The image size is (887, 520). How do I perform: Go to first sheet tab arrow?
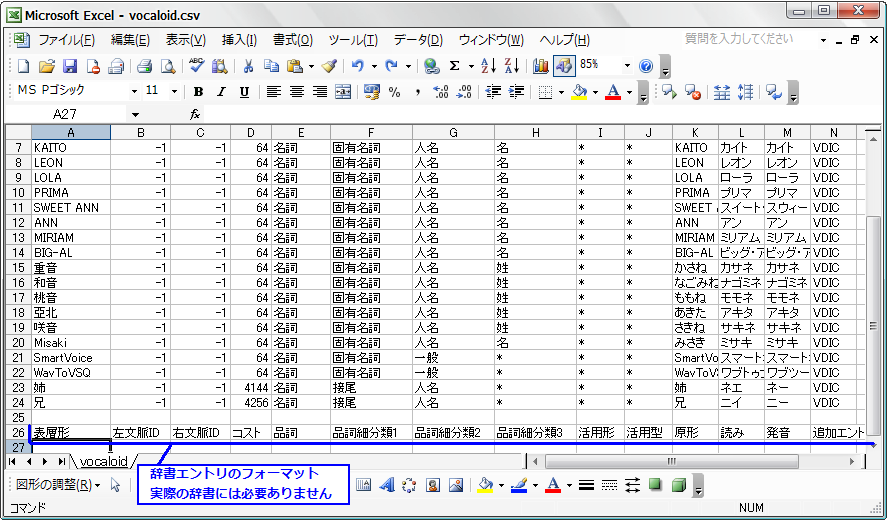[x=12, y=462]
